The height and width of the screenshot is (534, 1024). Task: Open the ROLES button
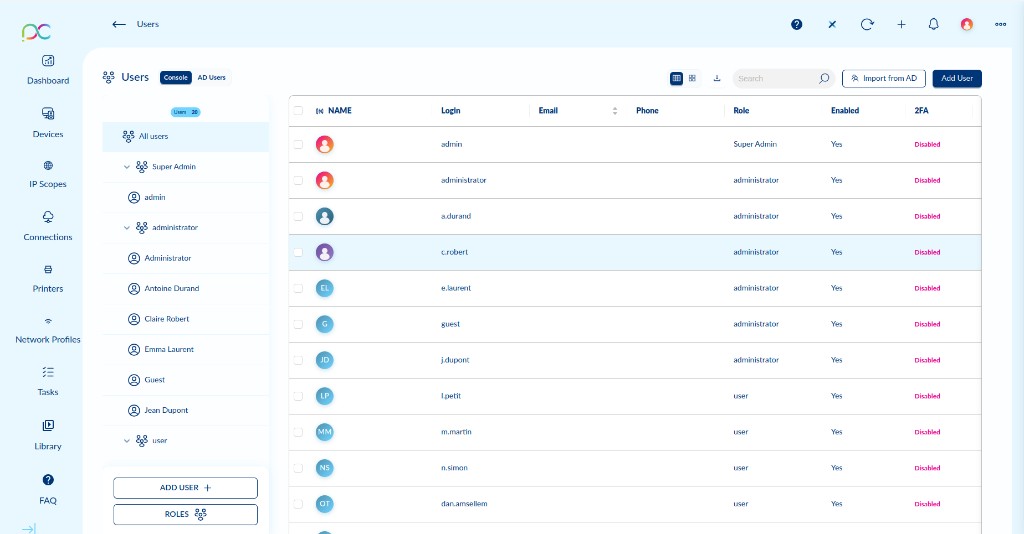tap(185, 514)
